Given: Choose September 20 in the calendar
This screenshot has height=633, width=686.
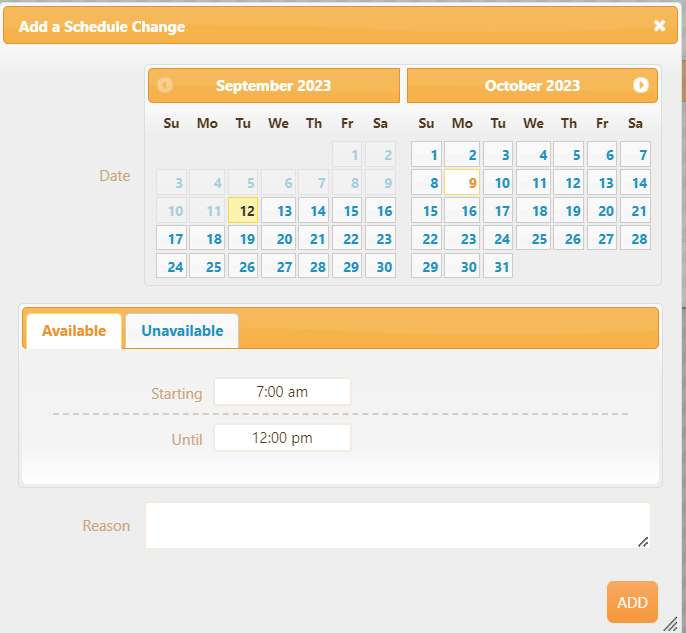Looking at the screenshot, I should [x=279, y=238].
